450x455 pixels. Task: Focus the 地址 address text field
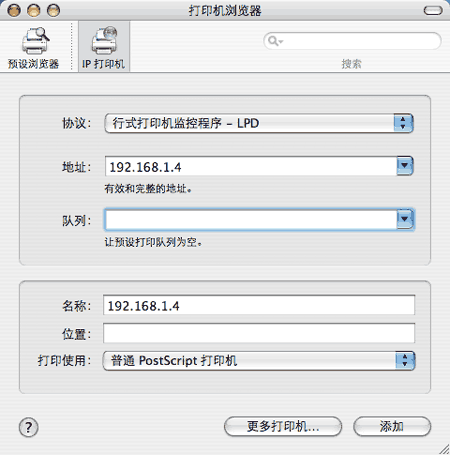[251, 166]
